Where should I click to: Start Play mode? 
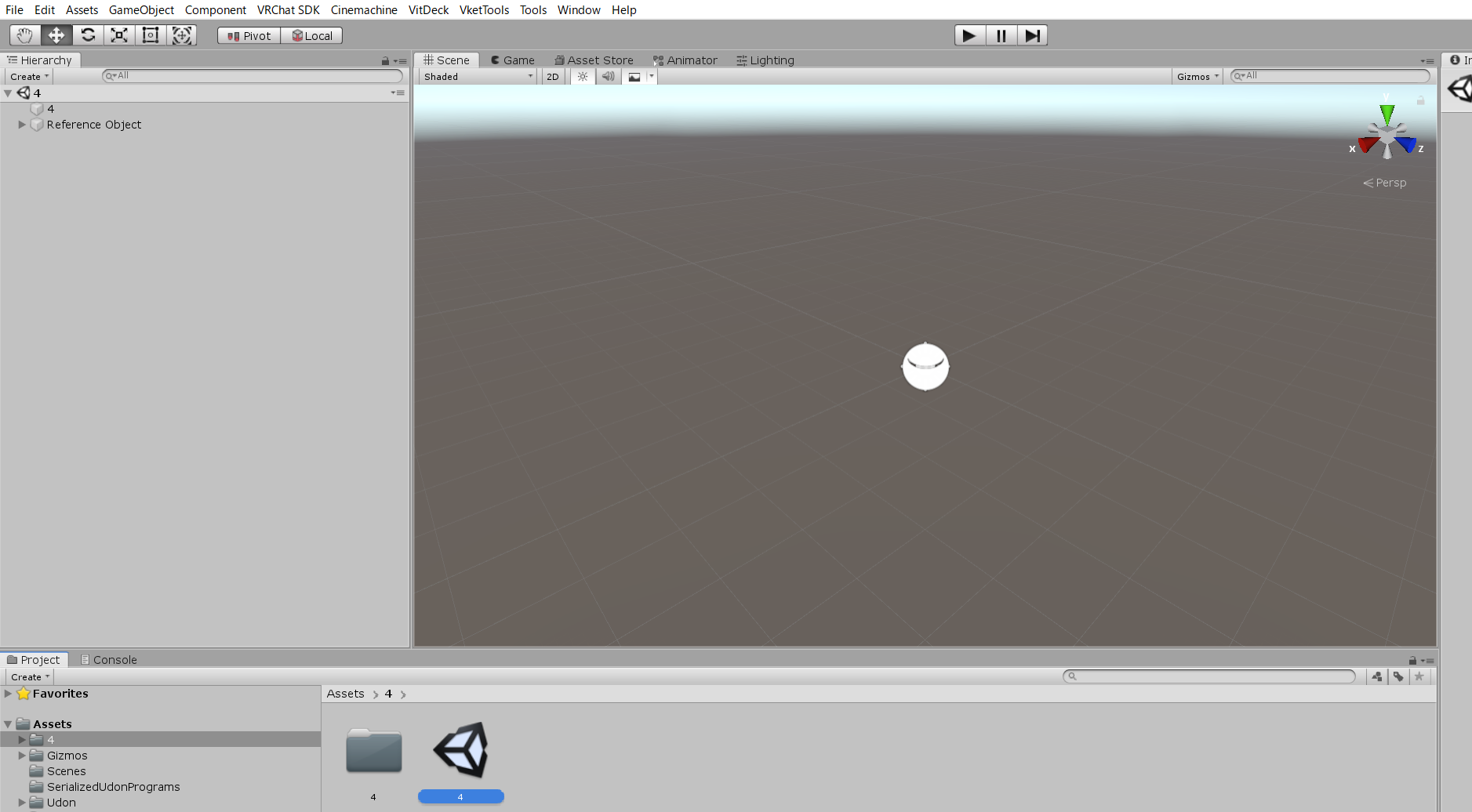click(x=969, y=35)
